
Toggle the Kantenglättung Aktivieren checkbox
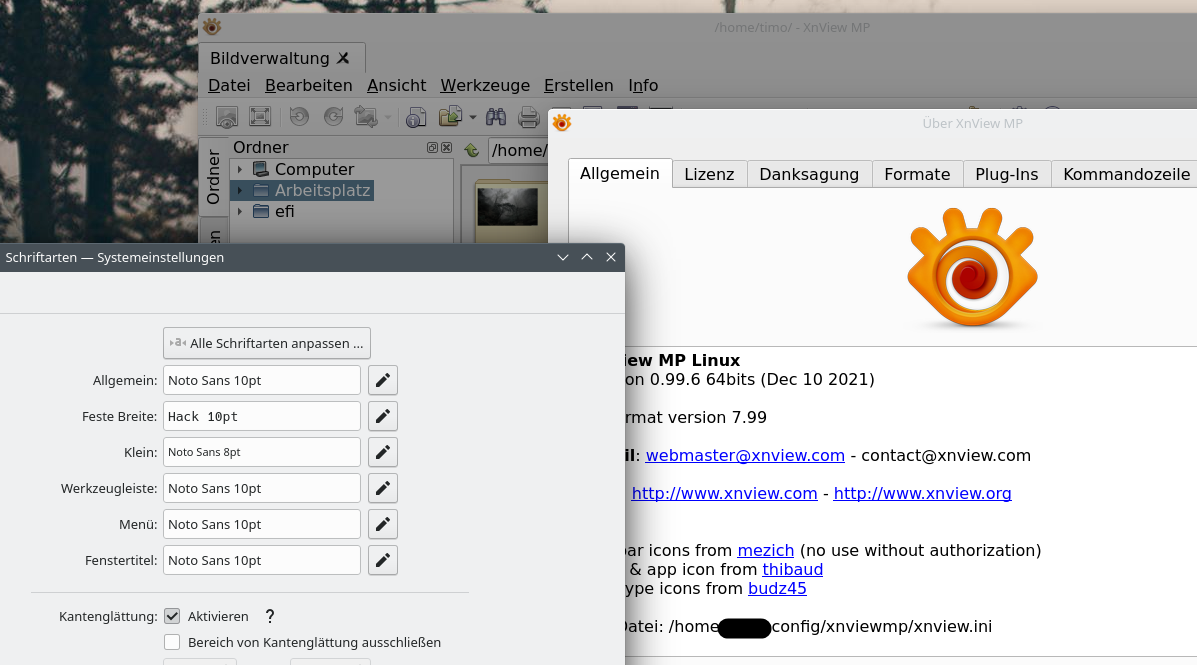pyautogui.click(x=173, y=616)
